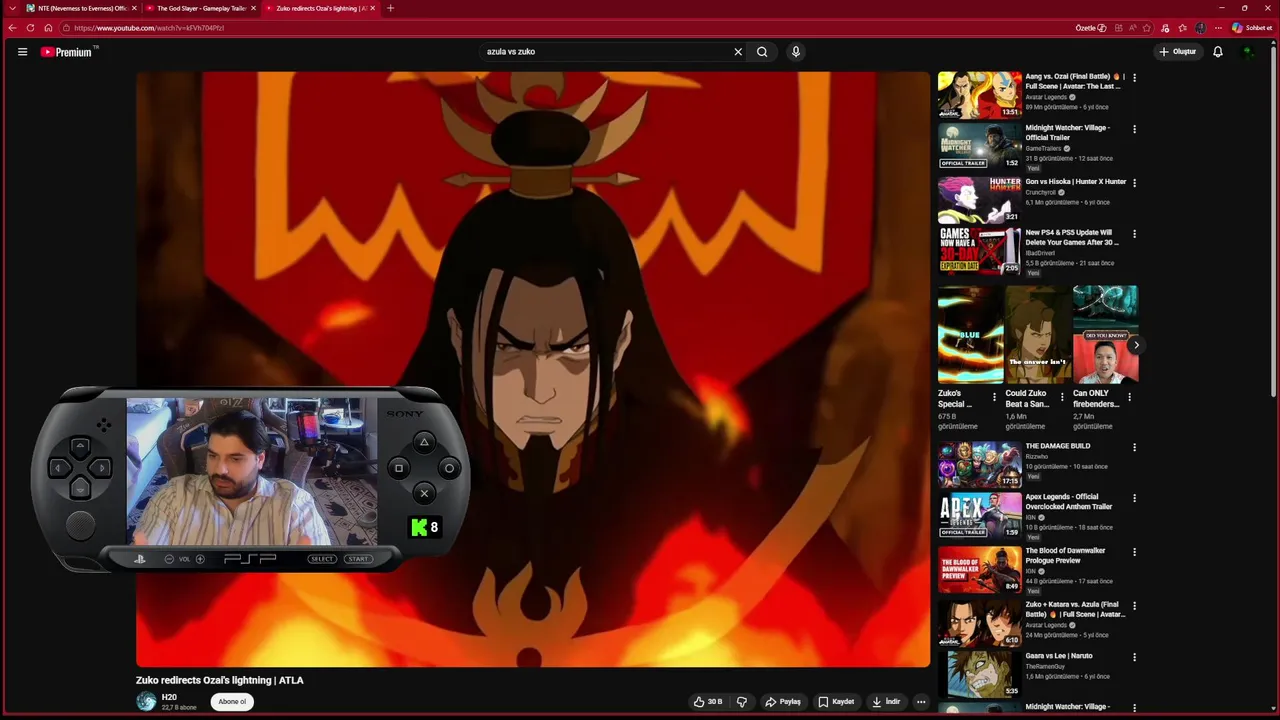Like the video (30 B)
The height and width of the screenshot is (720, 1280).
(x=708, y=702)
